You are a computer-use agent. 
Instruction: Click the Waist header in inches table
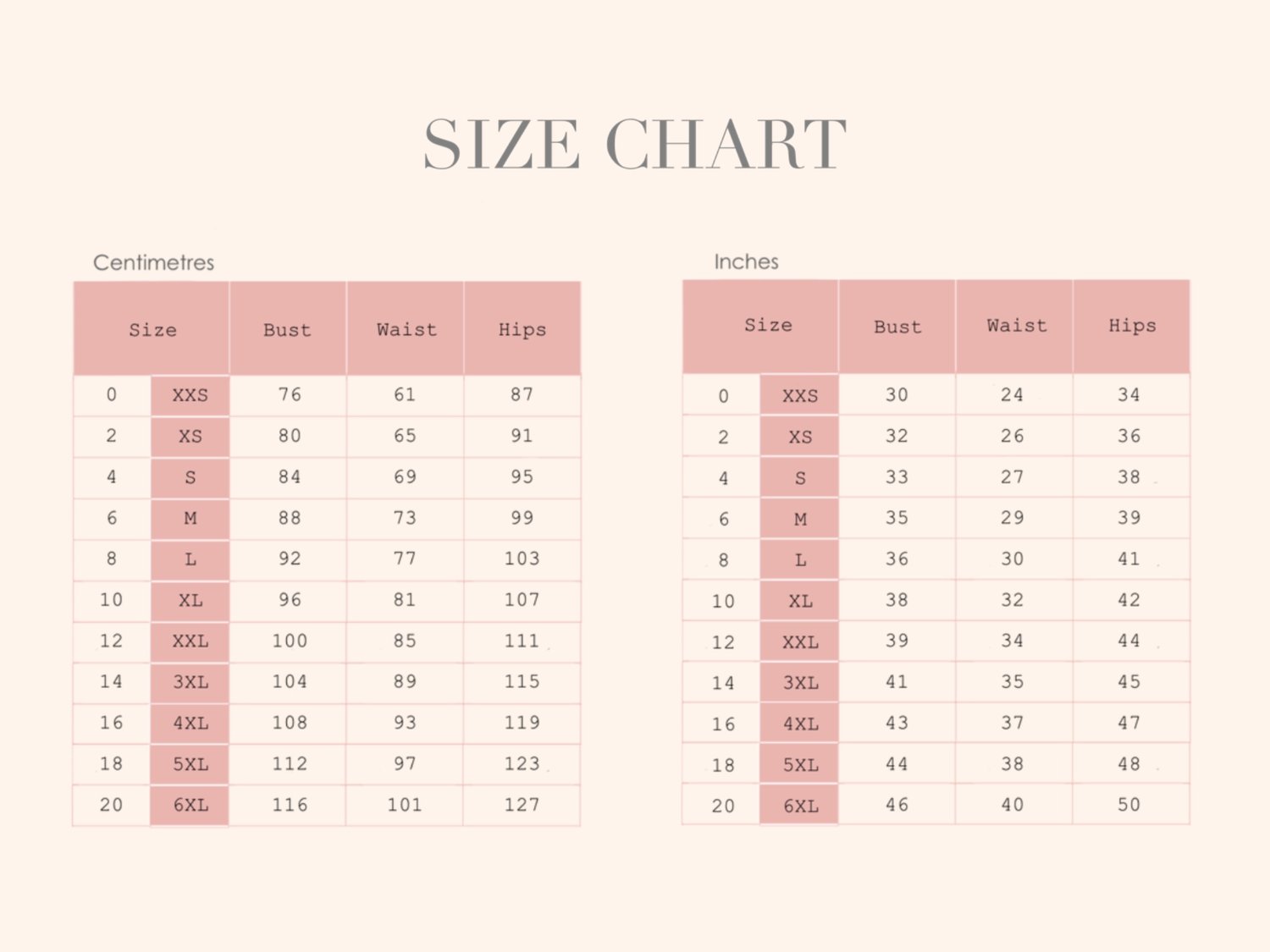pyautogui.click(x=1015, y=326)
